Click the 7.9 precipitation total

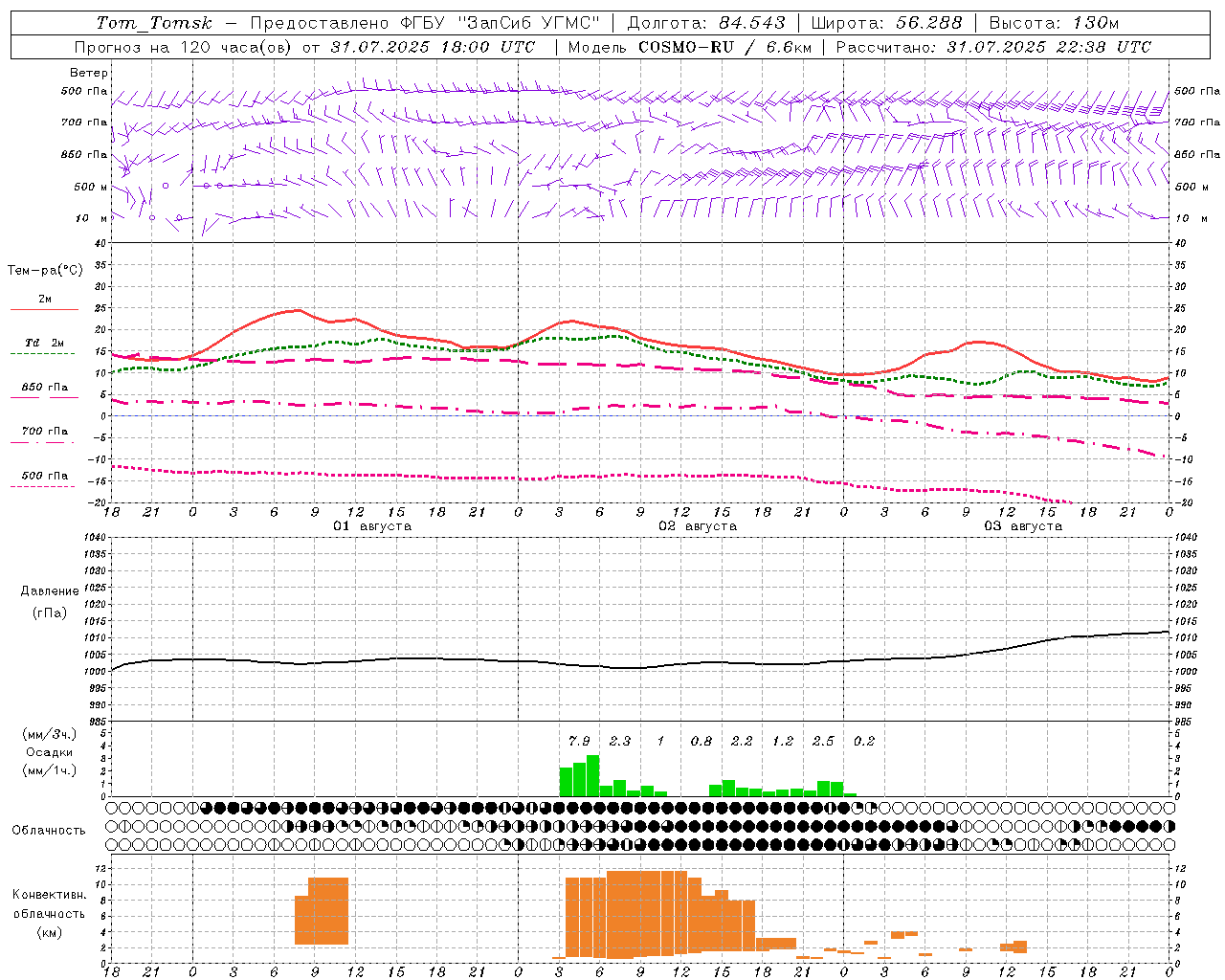(579, 741)
